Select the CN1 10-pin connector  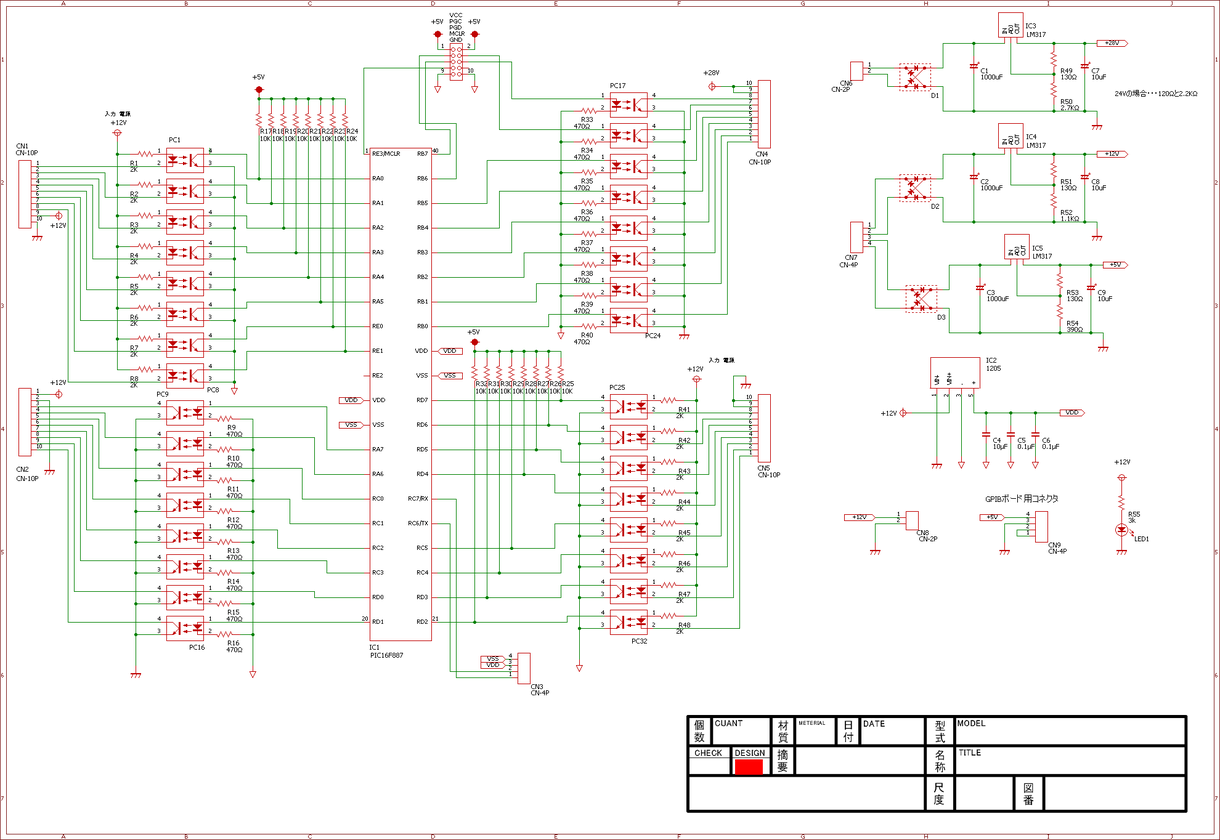tap(25, 192)
